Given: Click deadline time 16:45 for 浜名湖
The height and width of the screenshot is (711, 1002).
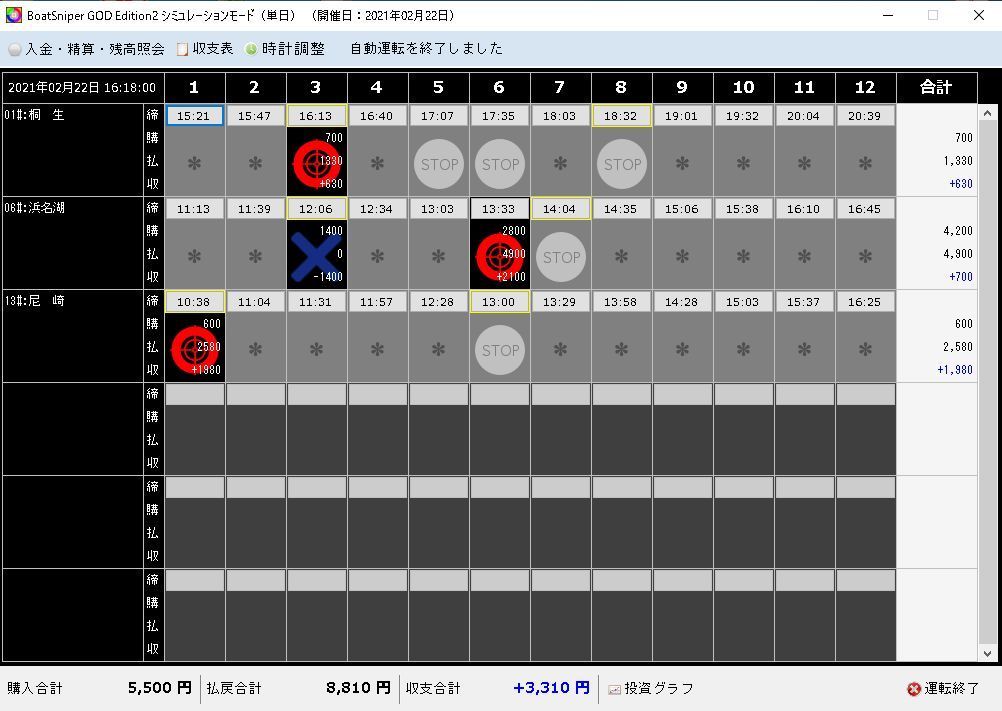Looking at the screenshot, I should coord(865,209).
